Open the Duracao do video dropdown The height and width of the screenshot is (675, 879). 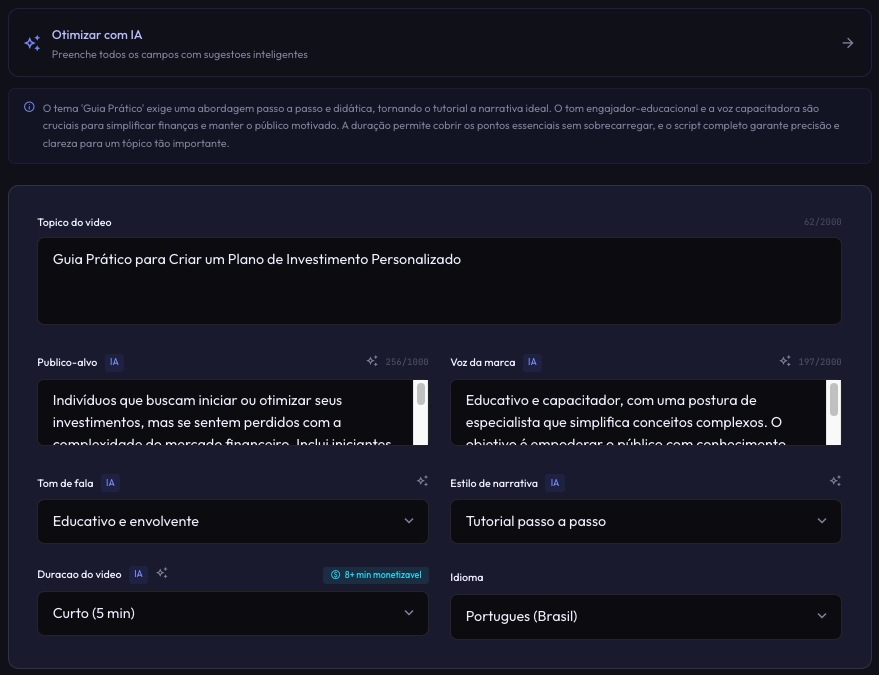233,613
